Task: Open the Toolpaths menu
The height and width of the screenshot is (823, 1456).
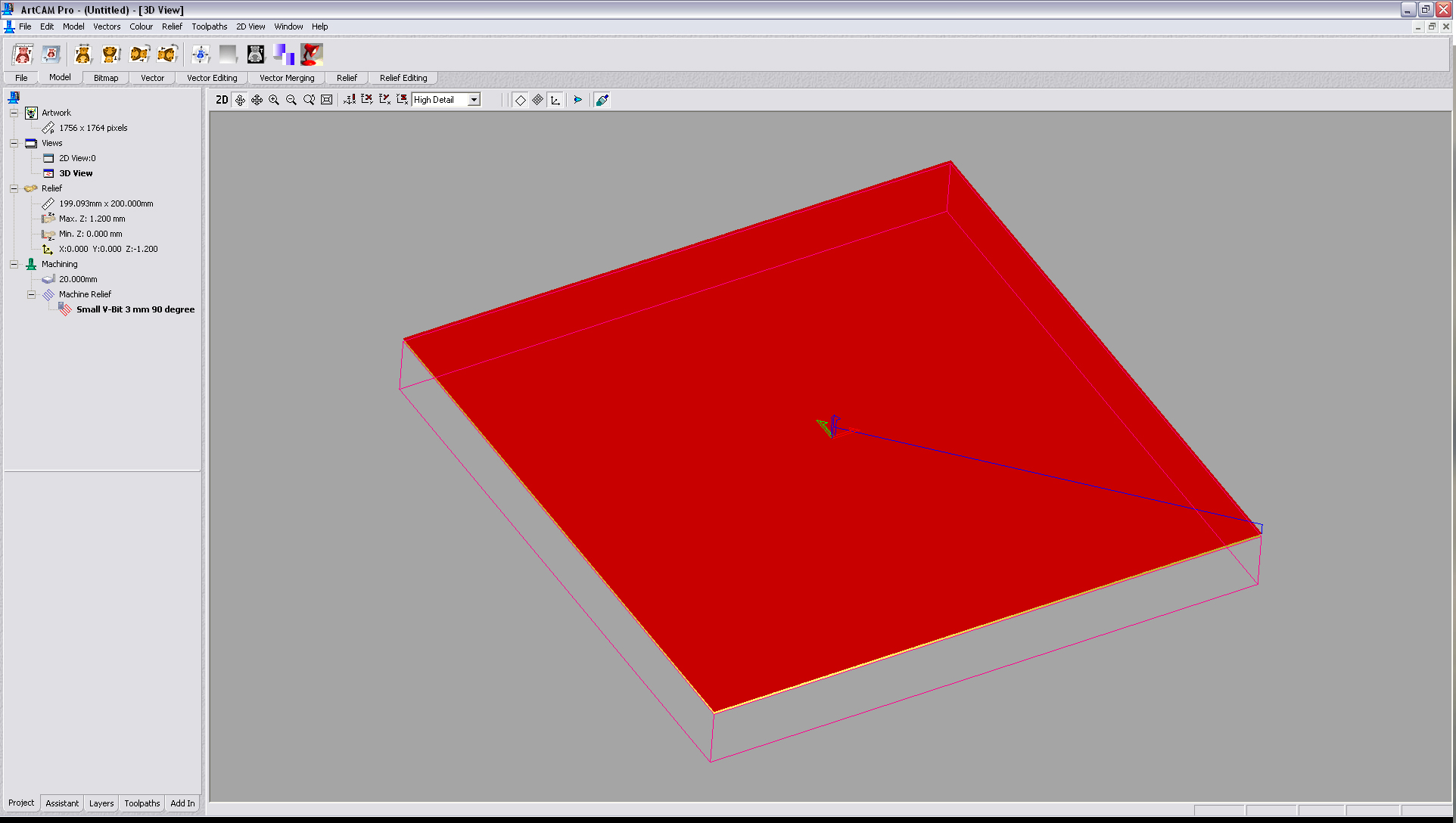Action: click(x=209, y=26)
